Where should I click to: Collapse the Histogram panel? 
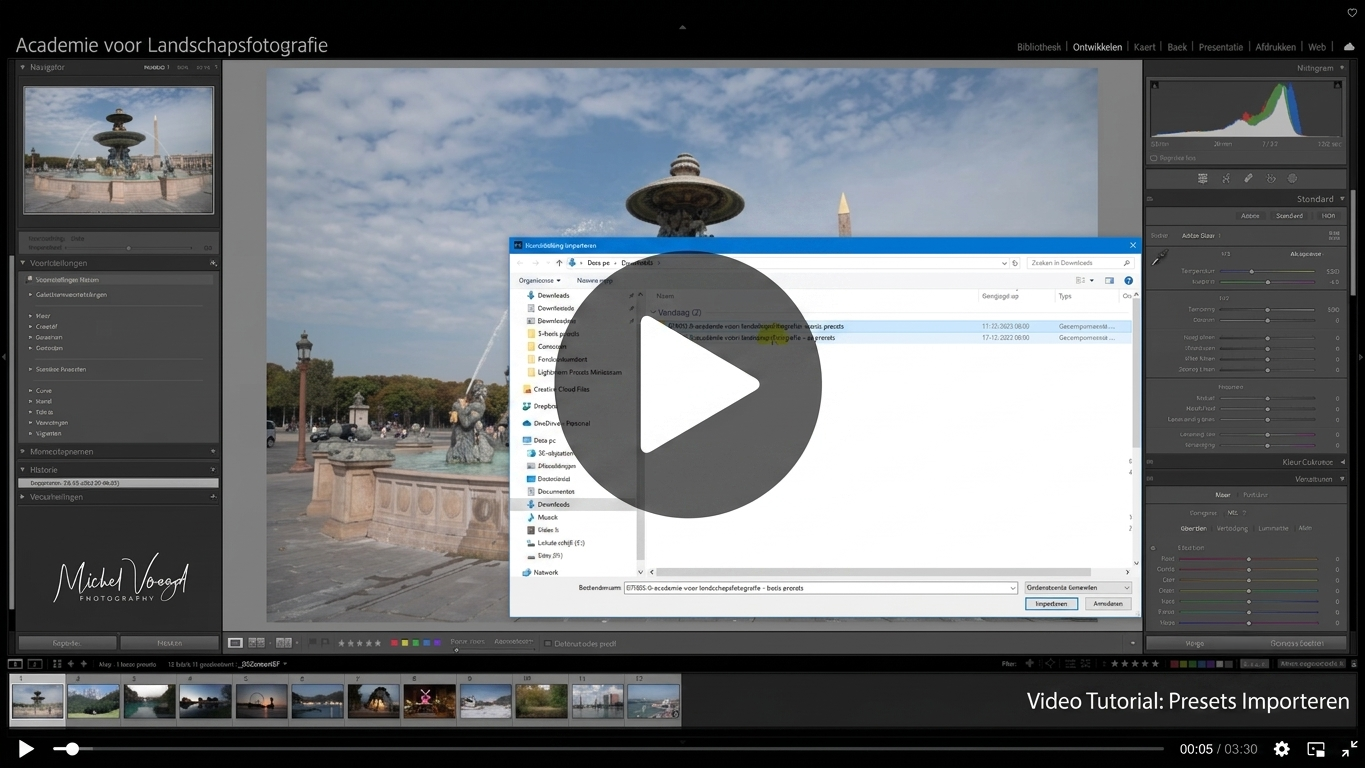(1342, 68)
